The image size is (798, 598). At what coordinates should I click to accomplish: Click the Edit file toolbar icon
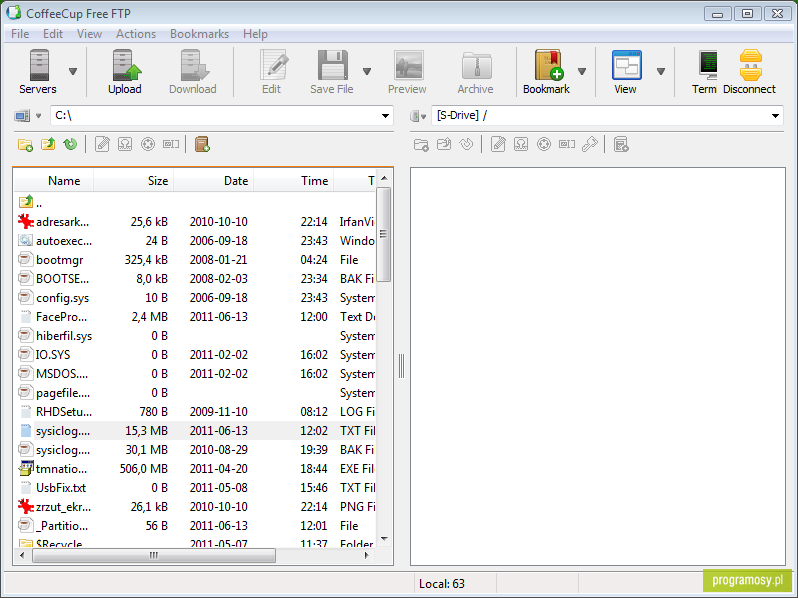click(273, 65)
